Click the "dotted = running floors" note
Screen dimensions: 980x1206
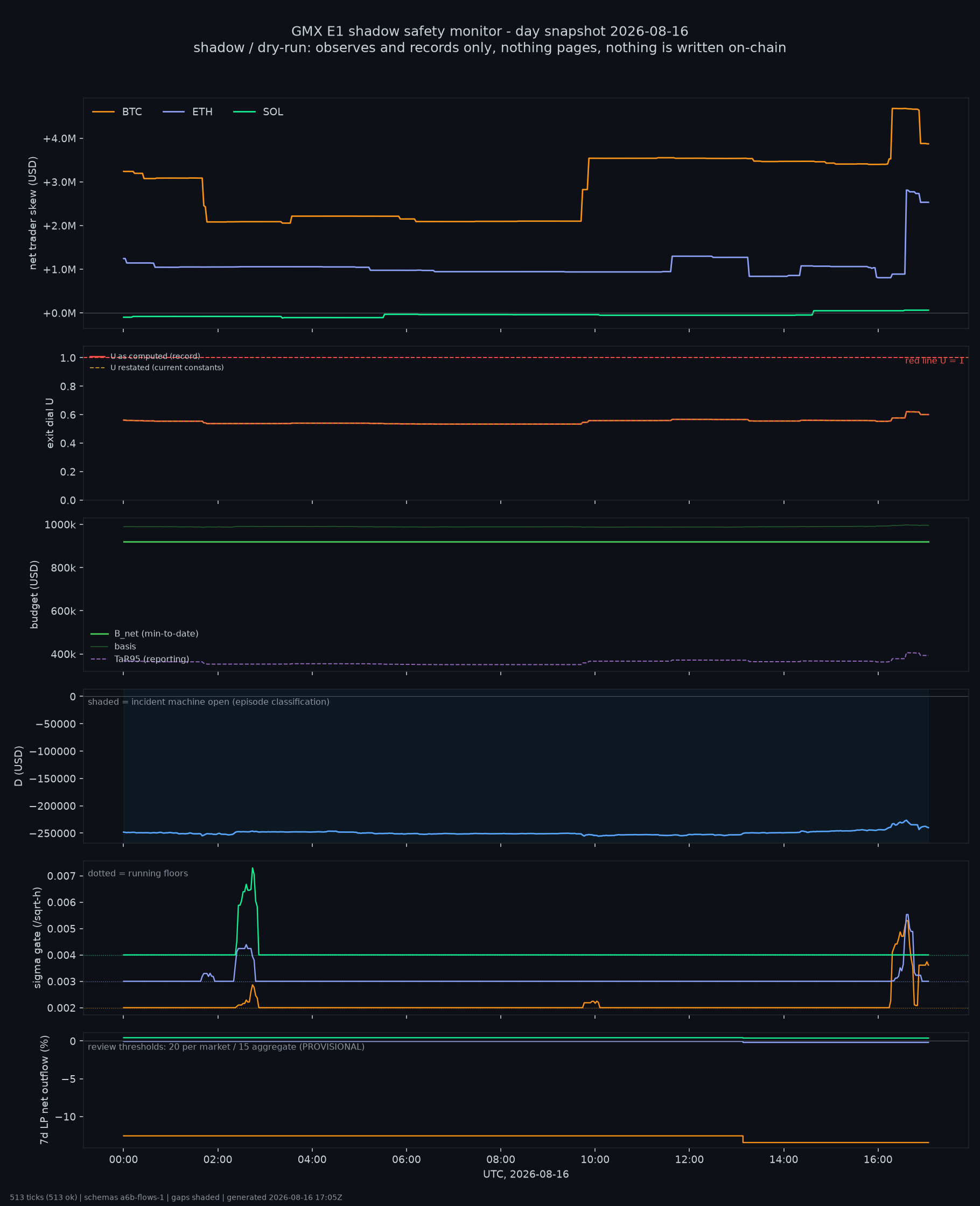[x=138, y=874]
